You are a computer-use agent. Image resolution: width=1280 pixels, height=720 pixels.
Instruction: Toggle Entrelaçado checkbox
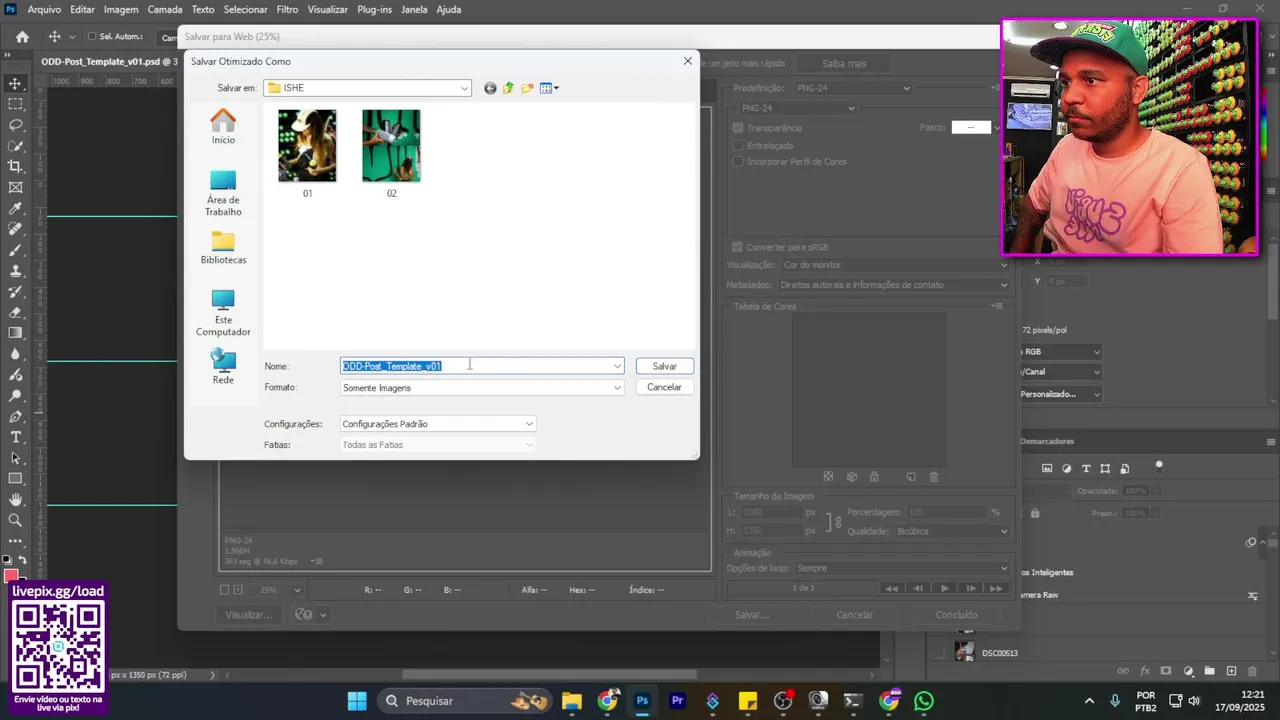738,145
